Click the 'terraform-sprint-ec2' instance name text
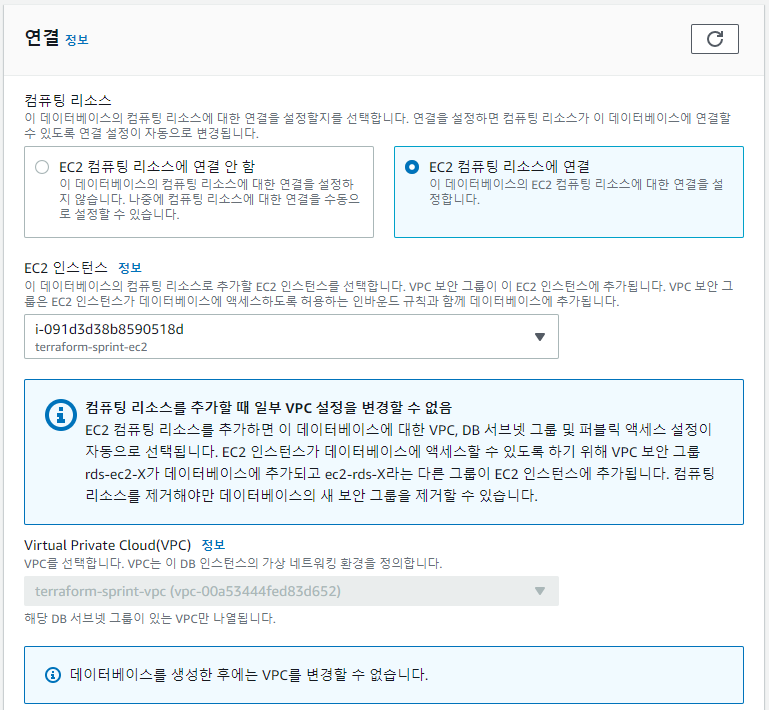 pyautogui.click(x=91, y=347)
